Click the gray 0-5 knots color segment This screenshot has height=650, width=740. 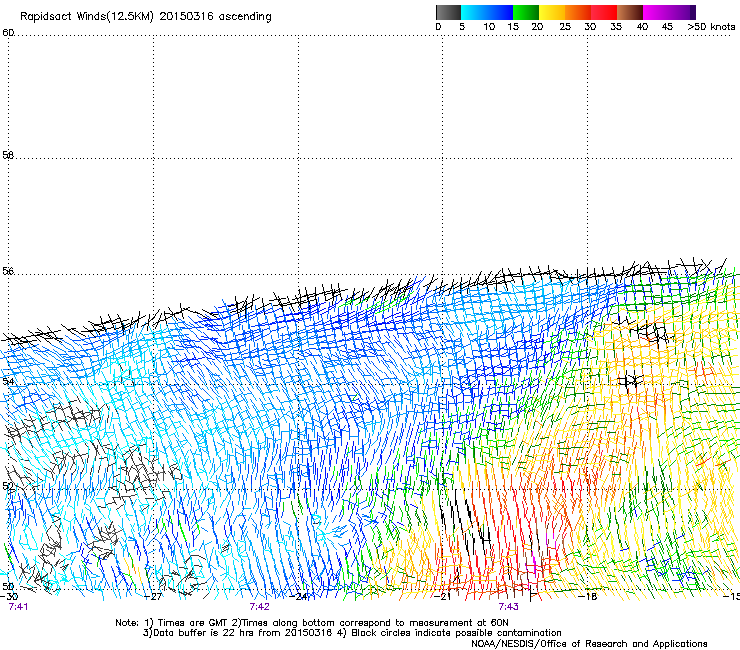coord(448,12)
